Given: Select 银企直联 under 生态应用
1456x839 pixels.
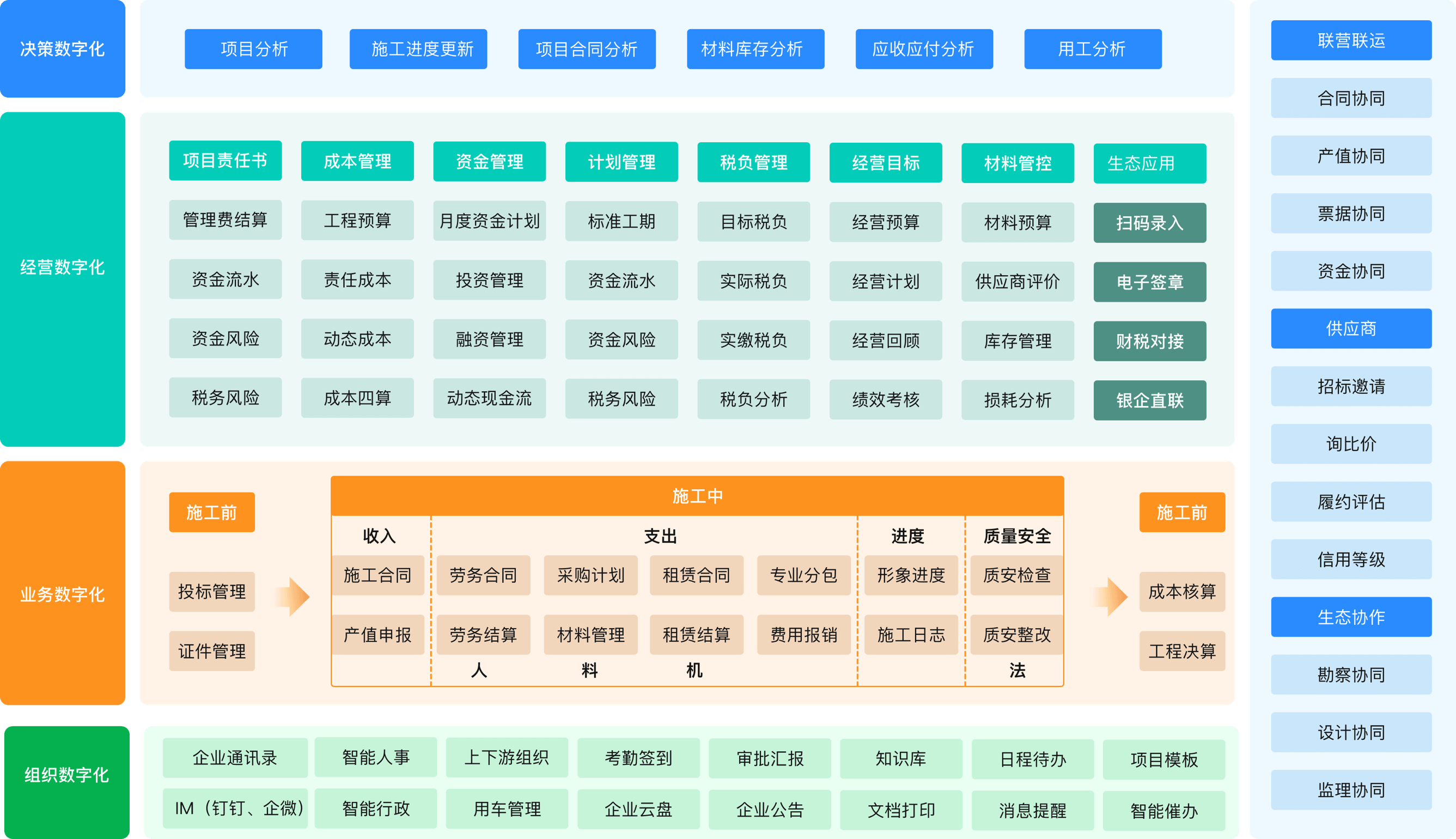Looking at the screenshot, I should [1149, 400].
